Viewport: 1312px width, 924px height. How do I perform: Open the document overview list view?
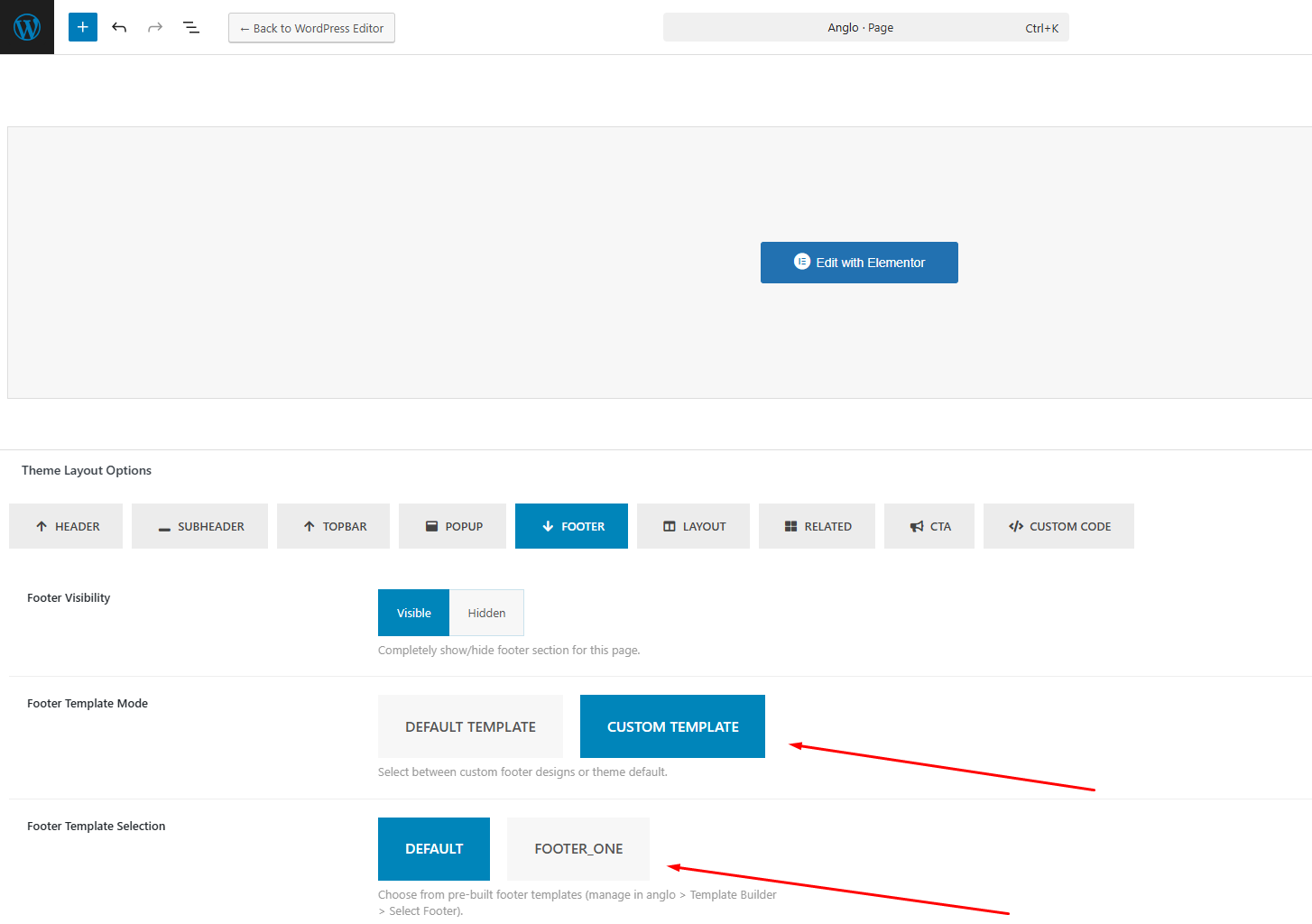pyautogui.click(x=191, y=27)
